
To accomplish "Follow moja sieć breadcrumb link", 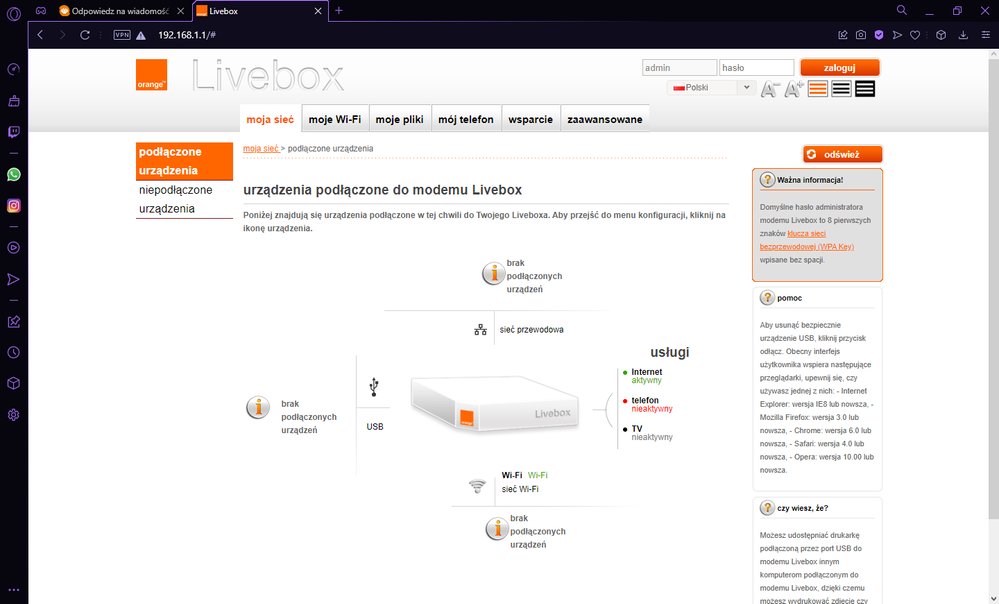I will tap(261, 148).
